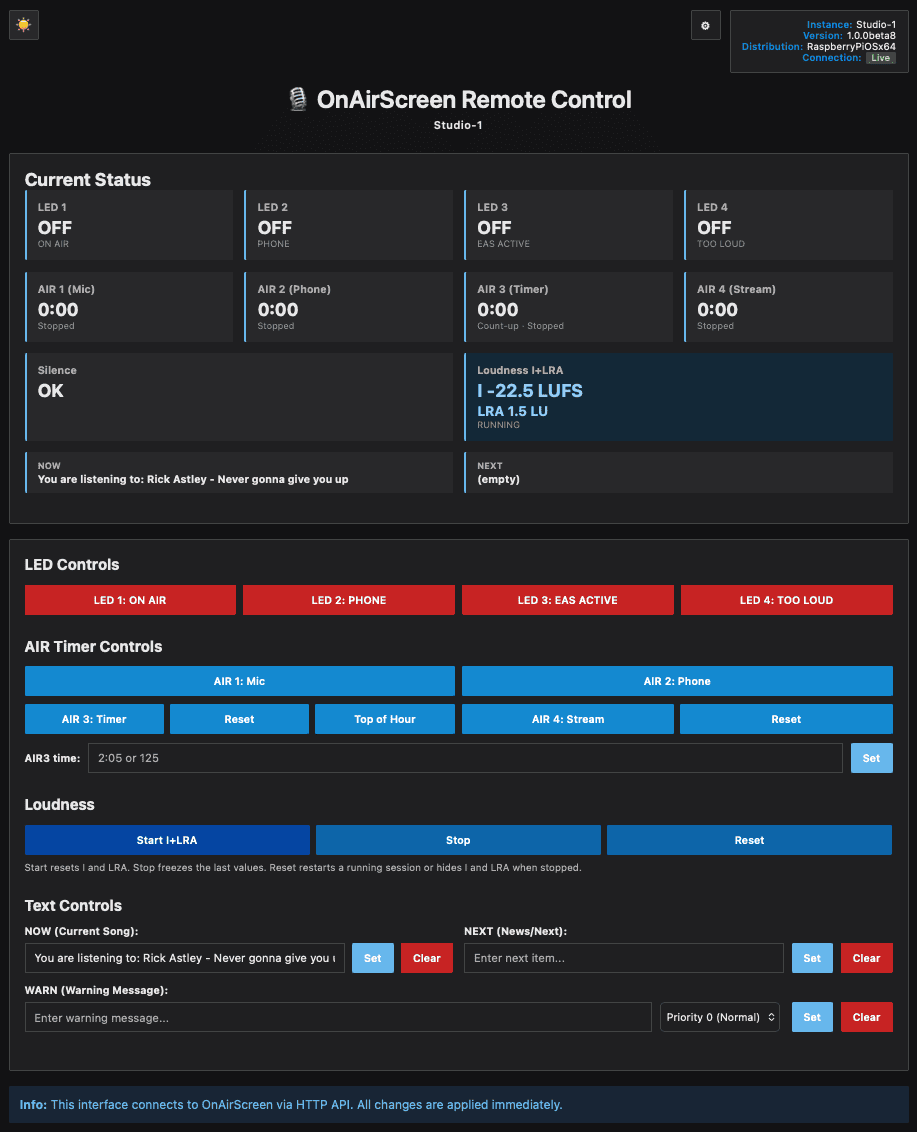Start the AIR 2: Phone timer
Screen dimensions: 917x1132
(x=677, y=681)
